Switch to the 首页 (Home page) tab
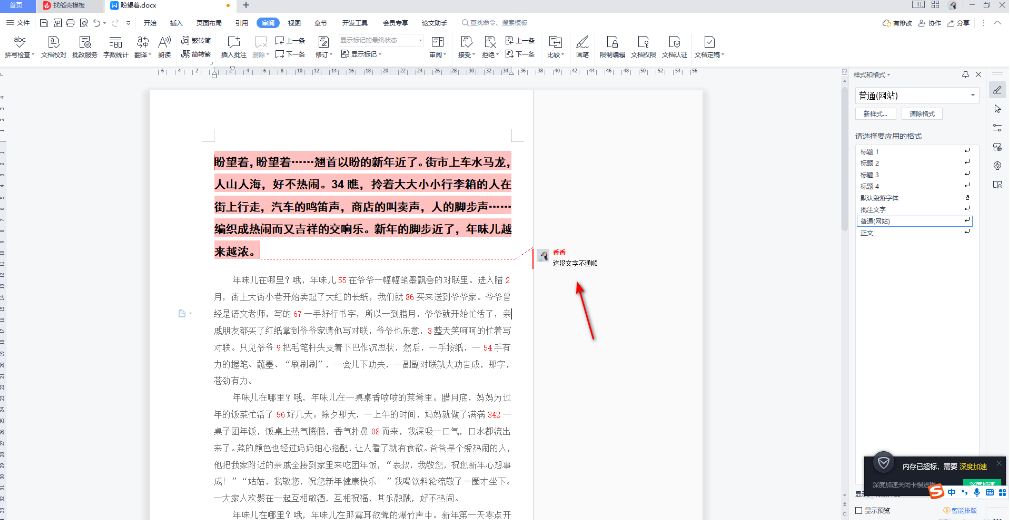The width and height of the screenshot is (1010, 520). [17, 5]
